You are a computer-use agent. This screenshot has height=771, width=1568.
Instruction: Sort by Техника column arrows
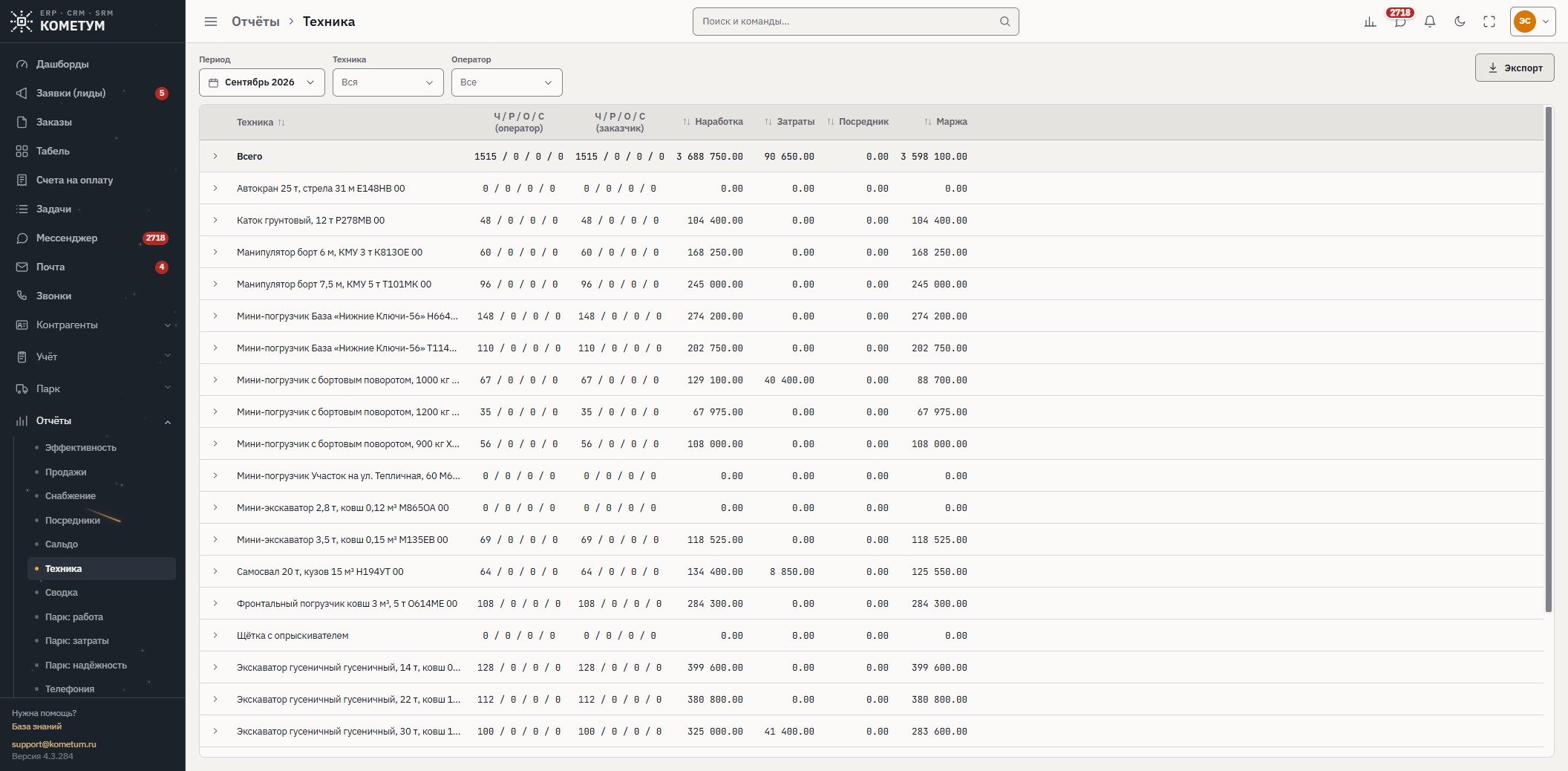click(281, 123)
